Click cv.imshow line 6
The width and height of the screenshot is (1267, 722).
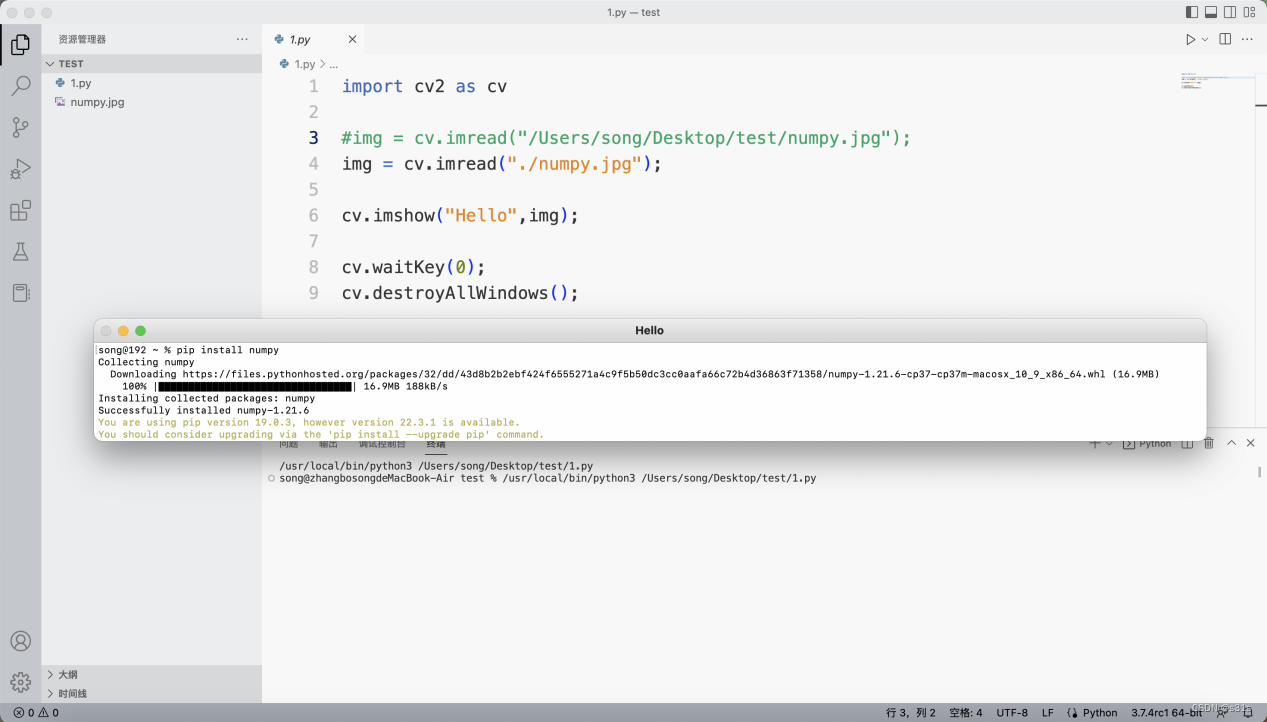460,215
